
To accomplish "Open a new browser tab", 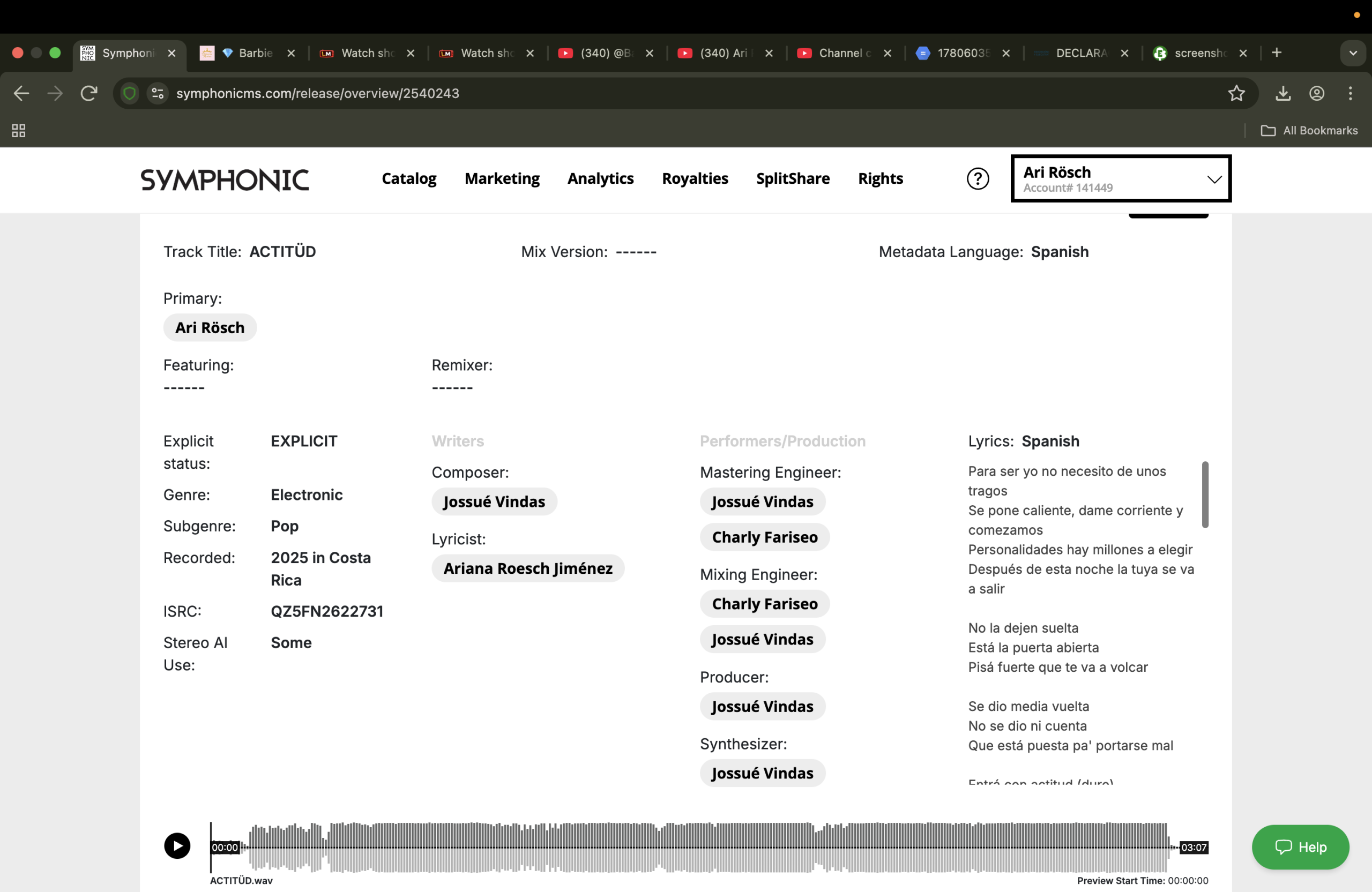I will (x=1276, y=53).
